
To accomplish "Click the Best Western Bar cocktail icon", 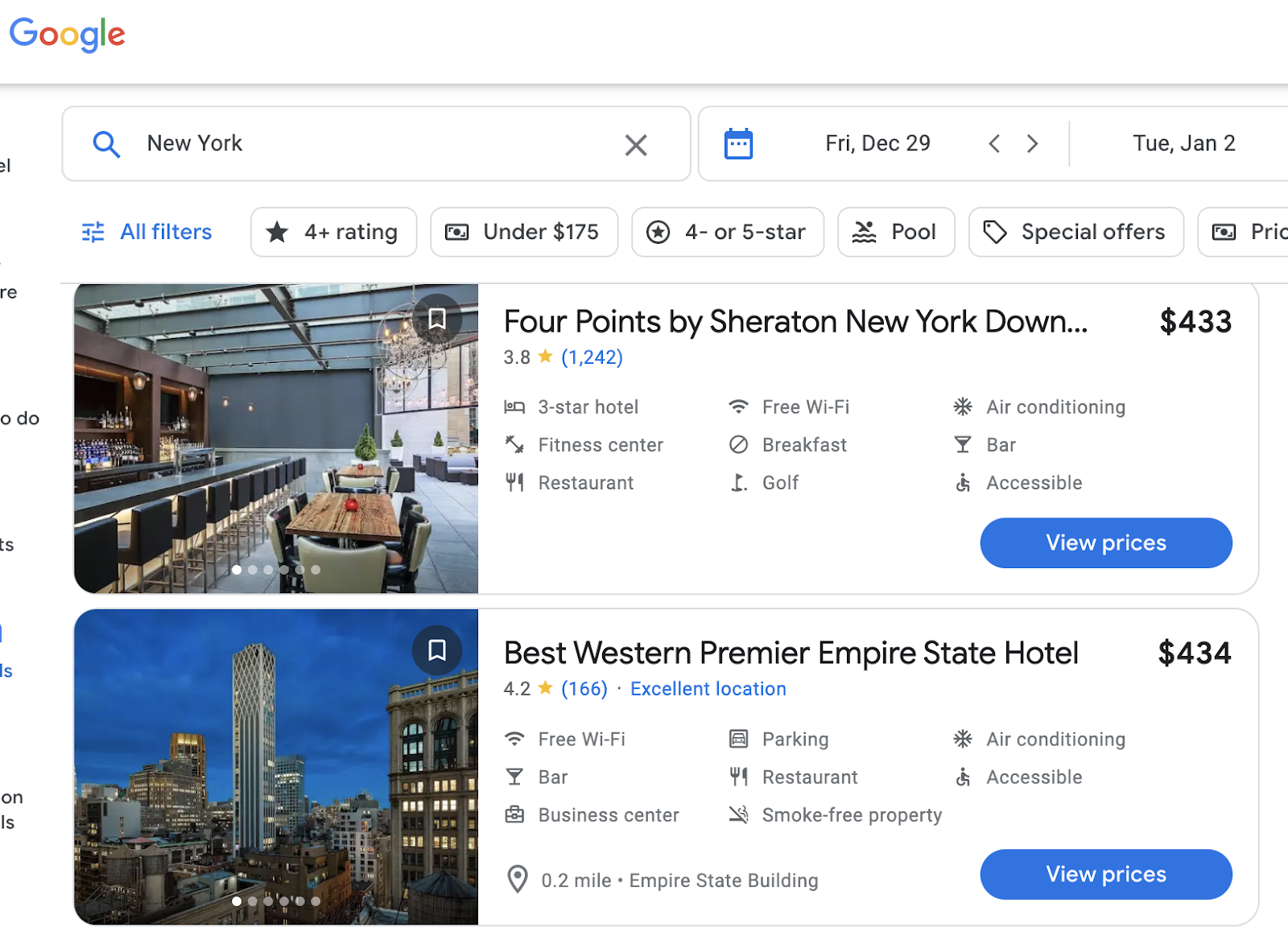I will point(514,777).
